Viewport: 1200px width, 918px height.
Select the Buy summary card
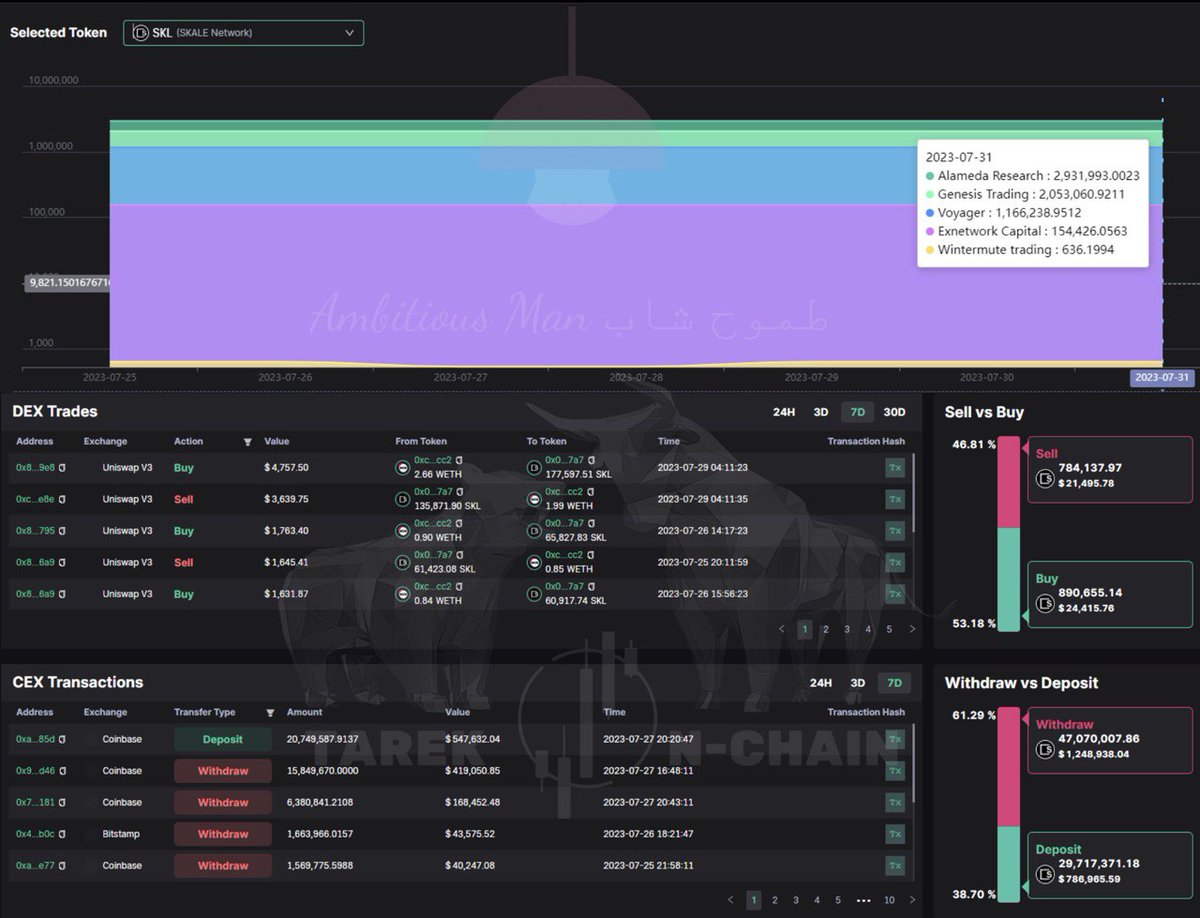(1110, 594)
